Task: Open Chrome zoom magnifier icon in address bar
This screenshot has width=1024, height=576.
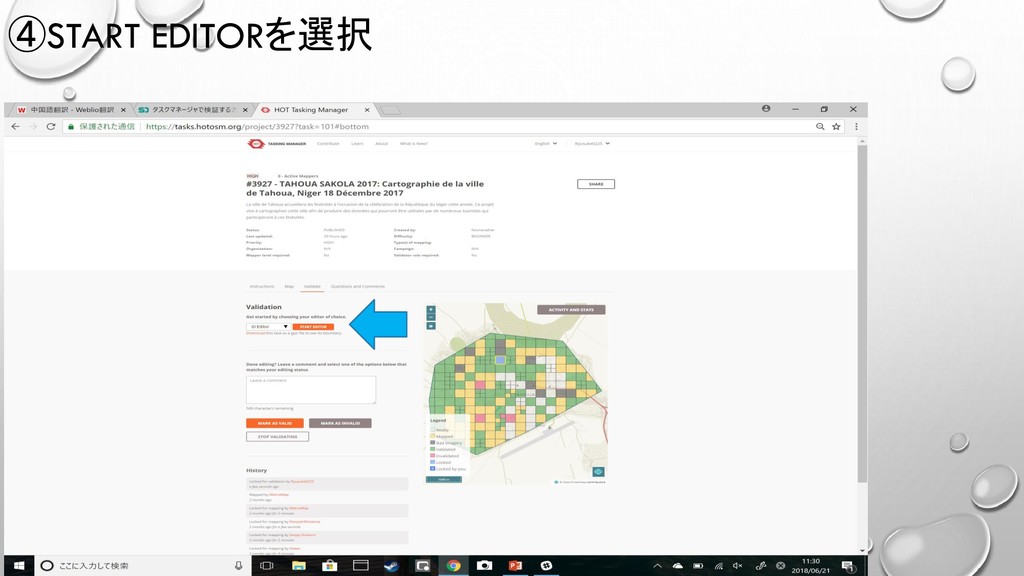Action: click(820, 127)
